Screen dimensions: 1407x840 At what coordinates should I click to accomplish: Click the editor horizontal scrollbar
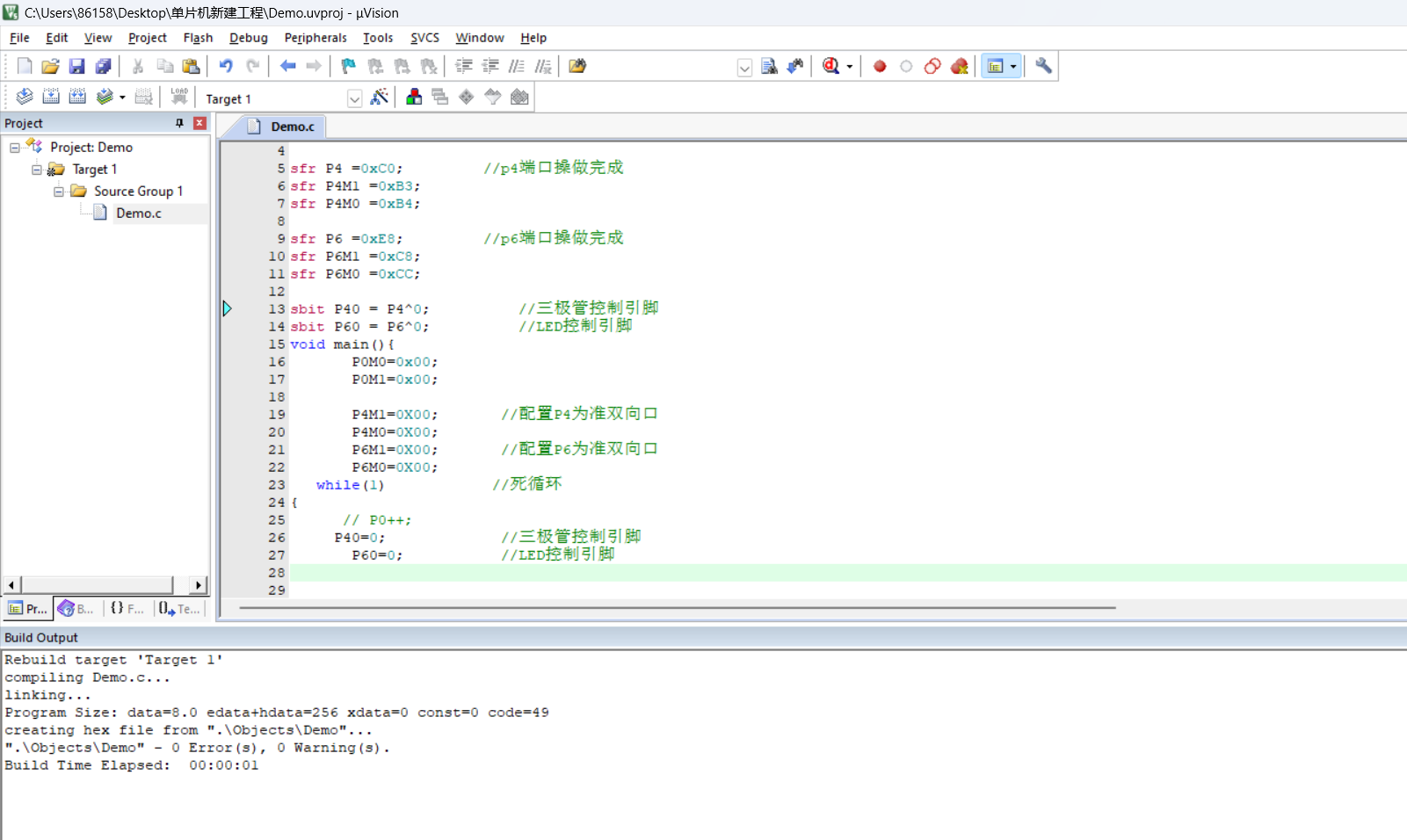tap(677, 607)
